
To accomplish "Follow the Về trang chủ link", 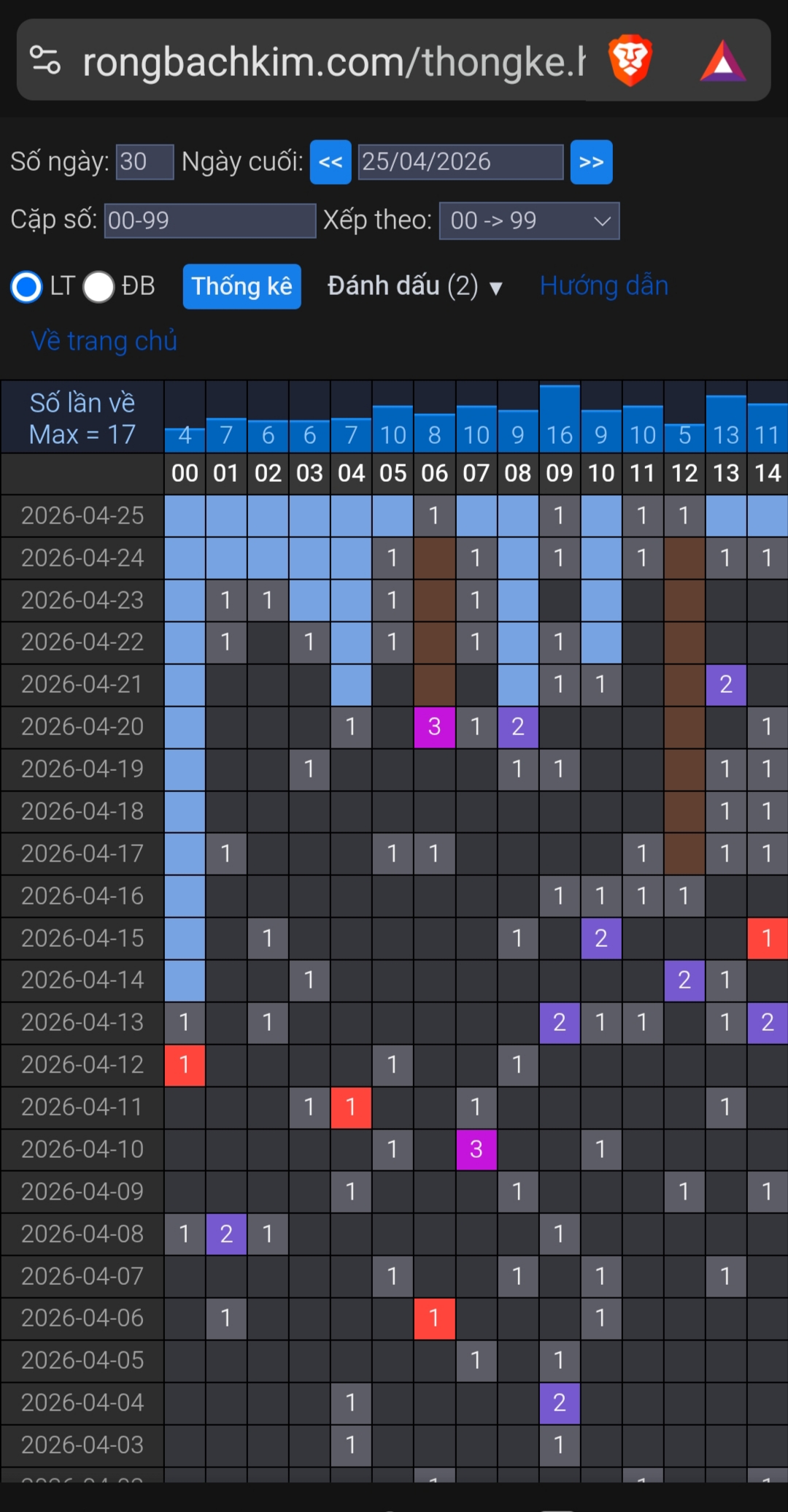I will tap(104, 341).
